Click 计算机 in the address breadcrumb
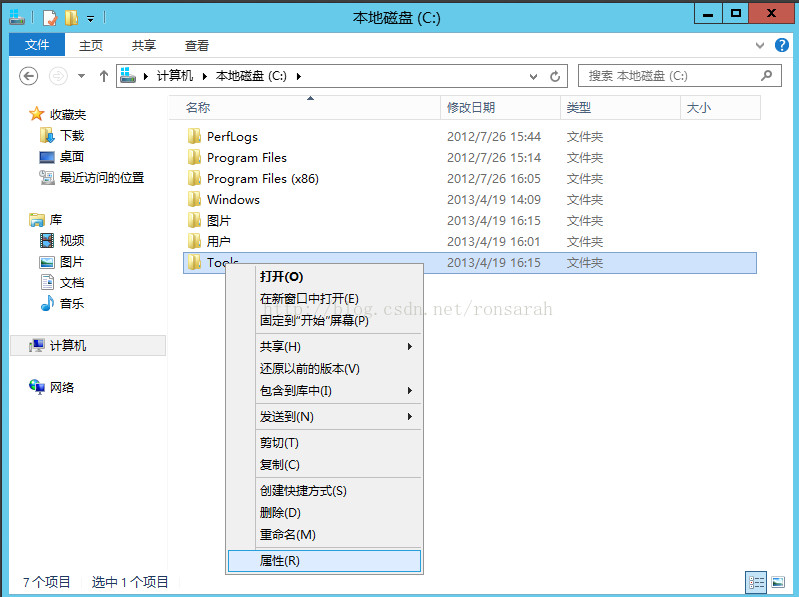This screenshot has height=597, width=799. (175, 76)
